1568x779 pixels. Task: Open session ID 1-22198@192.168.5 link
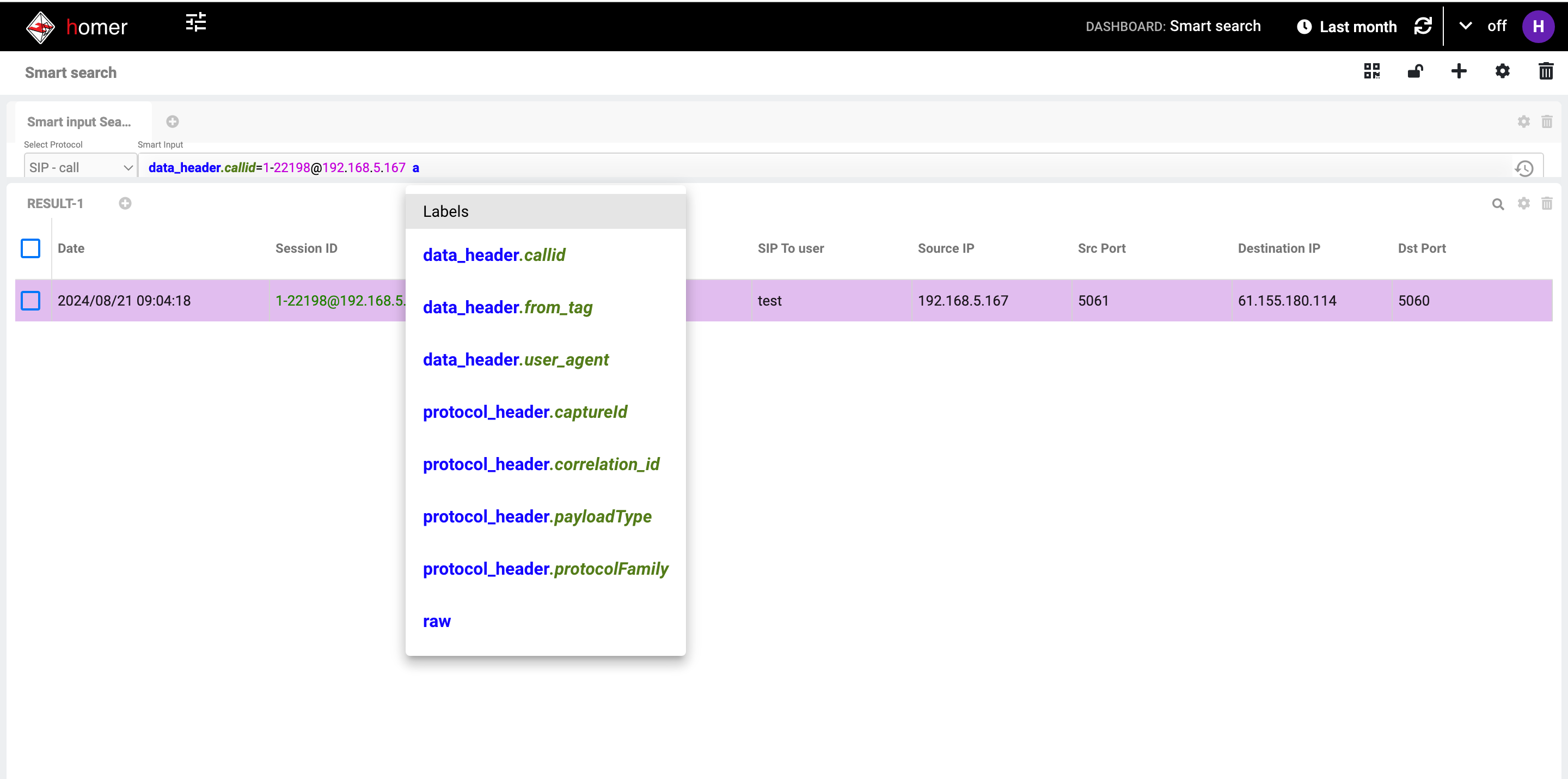[x=339, y=301]
